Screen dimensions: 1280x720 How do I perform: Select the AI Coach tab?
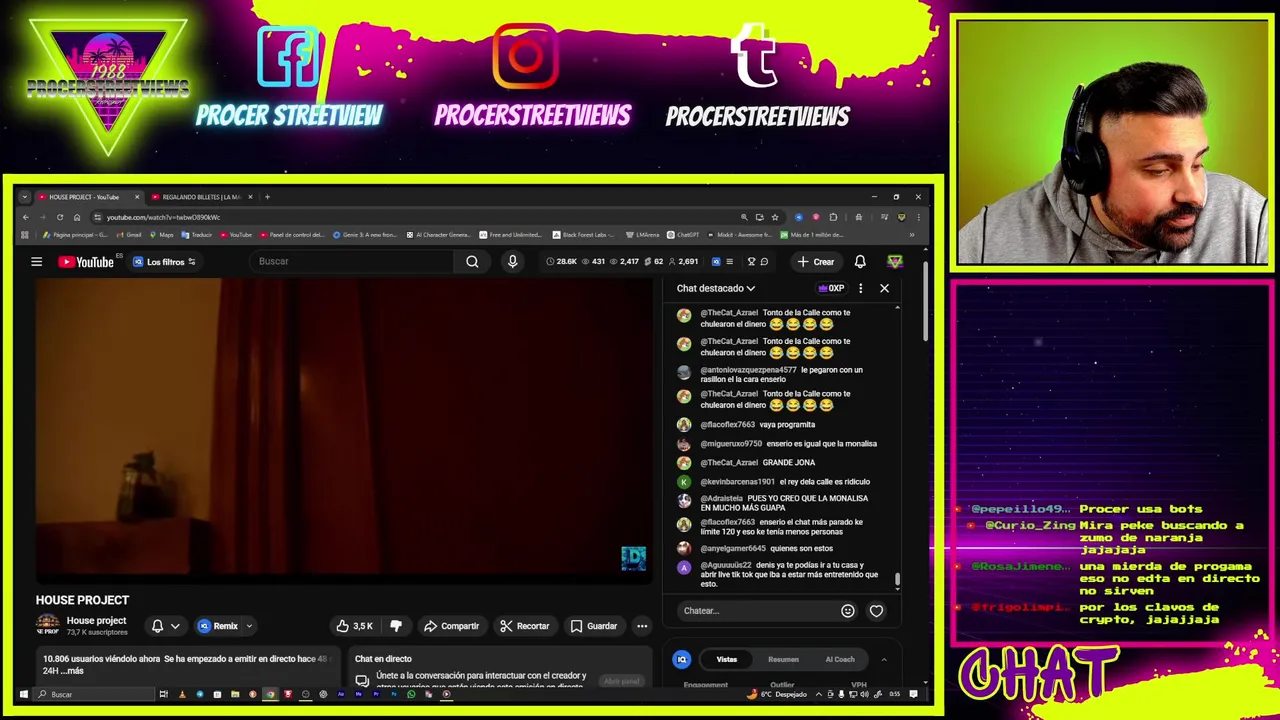click(840, 660)
